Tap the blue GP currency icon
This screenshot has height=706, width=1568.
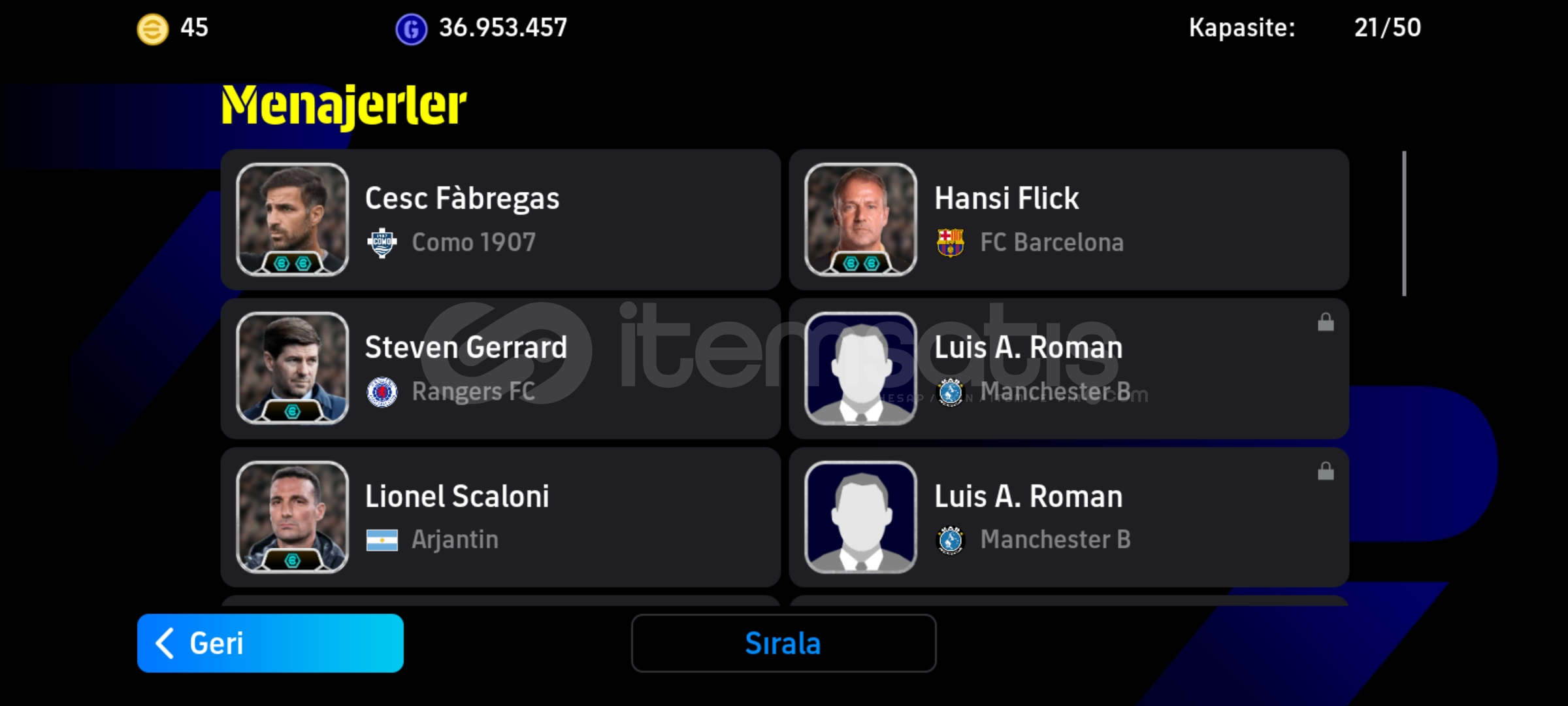(x=411, y=29)
